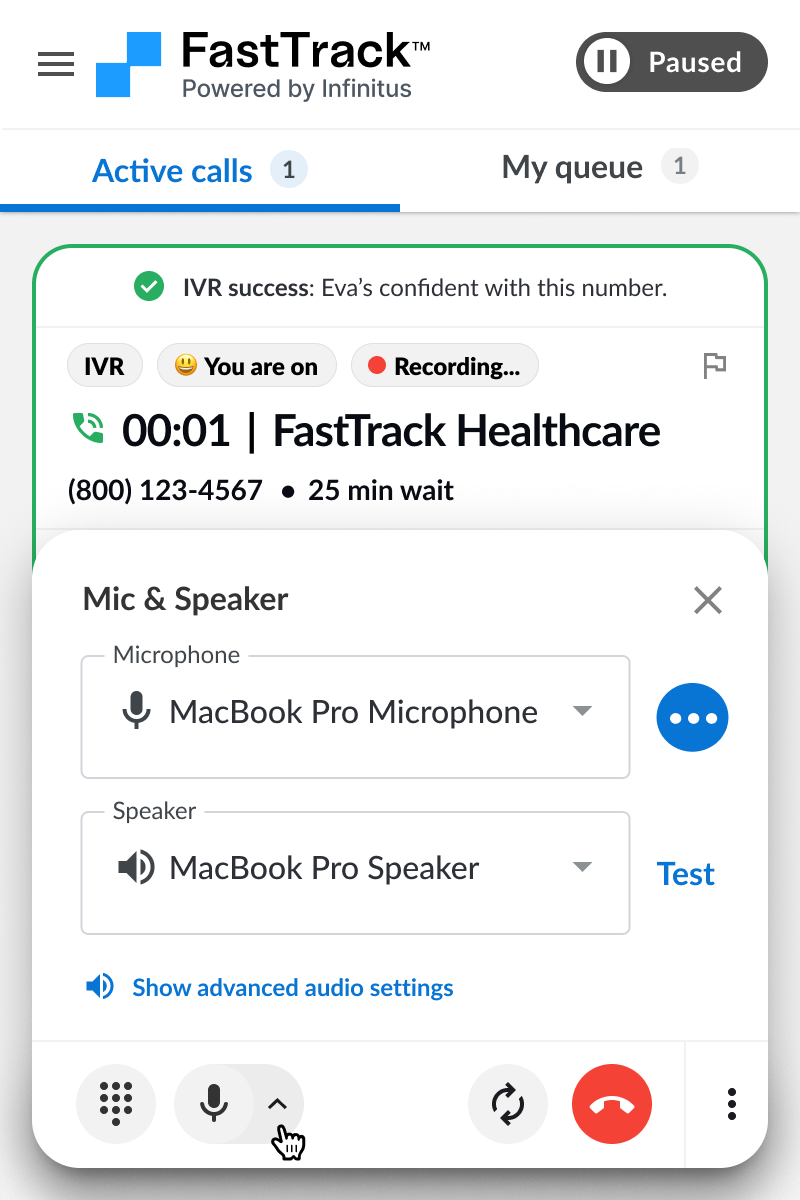
Task: Flag this call with the flag icon
Action: [x=714, y=366]
